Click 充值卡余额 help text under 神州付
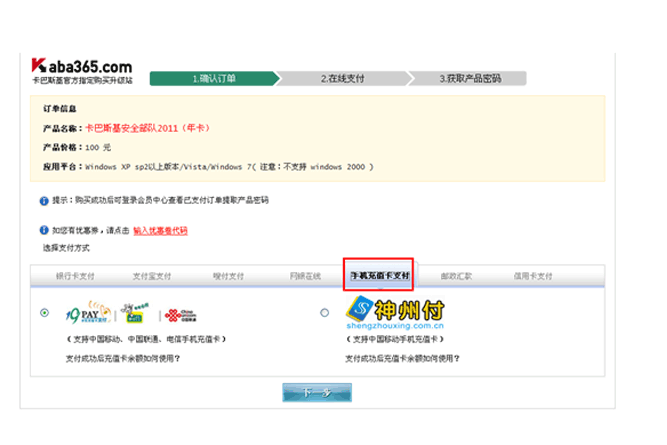This screenshot has width=667, height=445. point(402,359)
